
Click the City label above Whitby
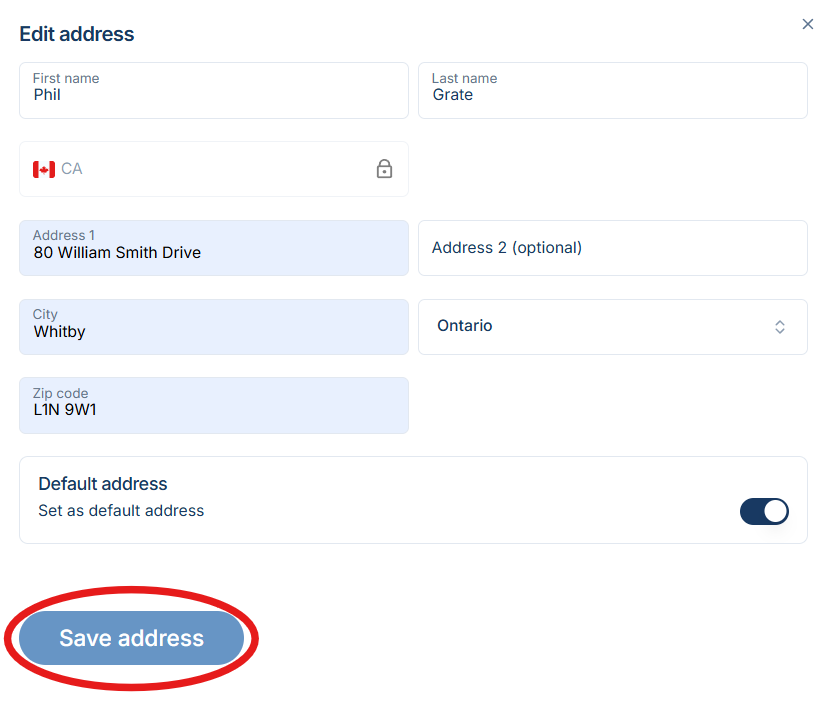(45, 314)
